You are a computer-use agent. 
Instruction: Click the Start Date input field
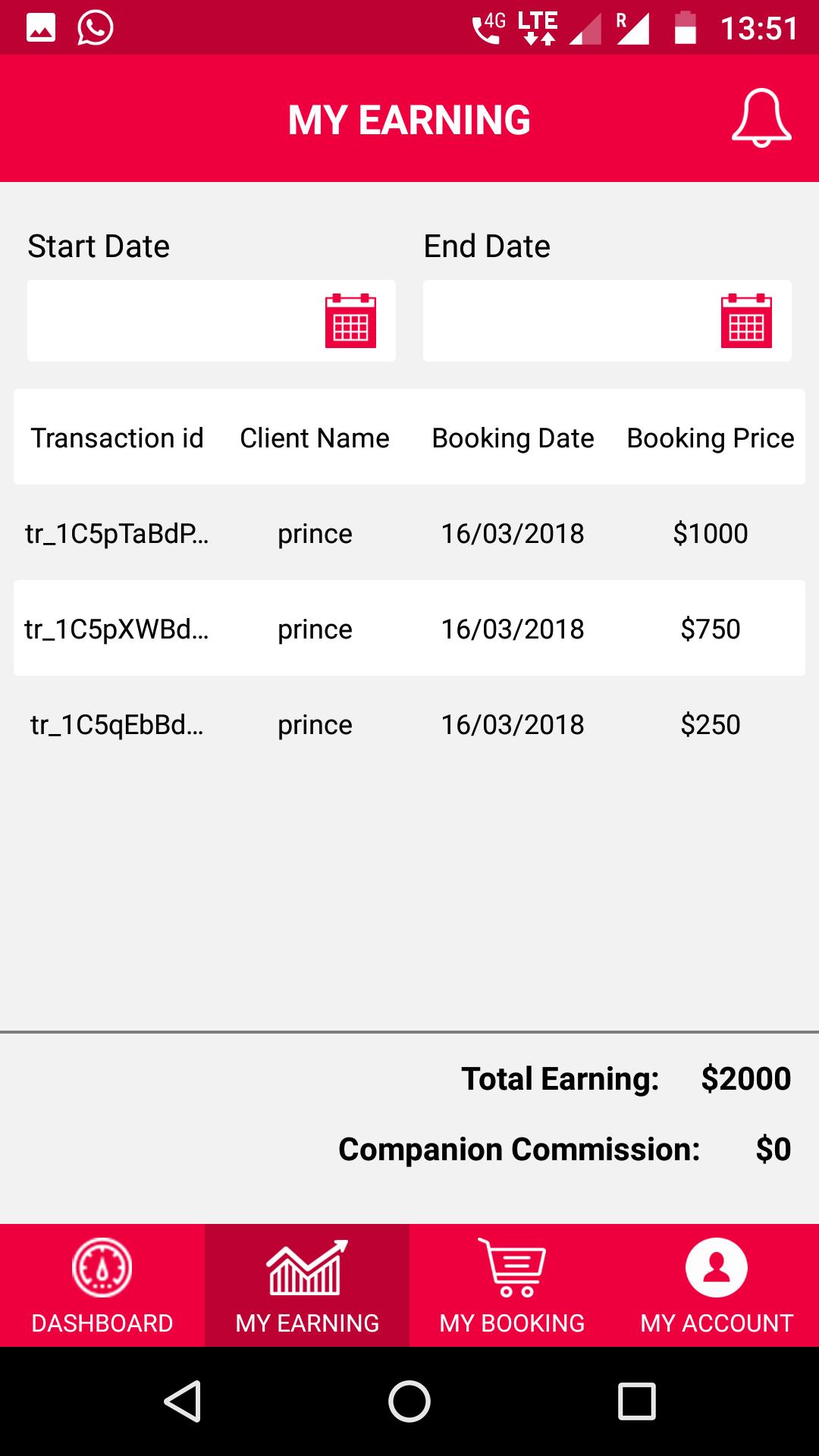(174, 321)
